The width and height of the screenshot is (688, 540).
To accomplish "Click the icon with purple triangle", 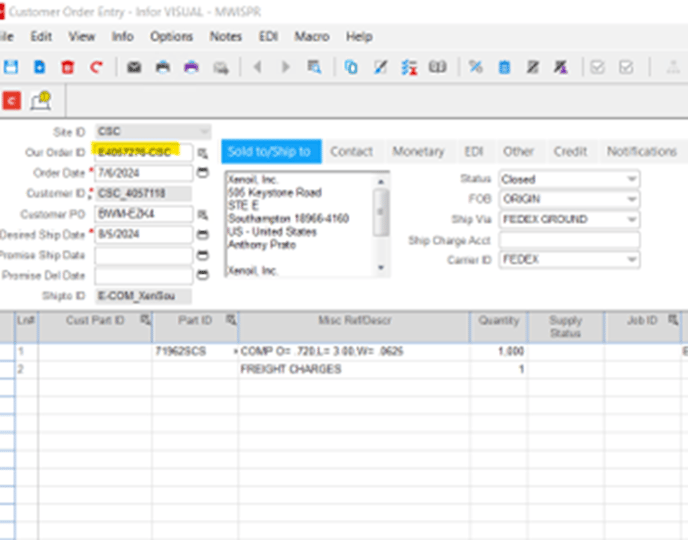I will click(x=561, y=67).
